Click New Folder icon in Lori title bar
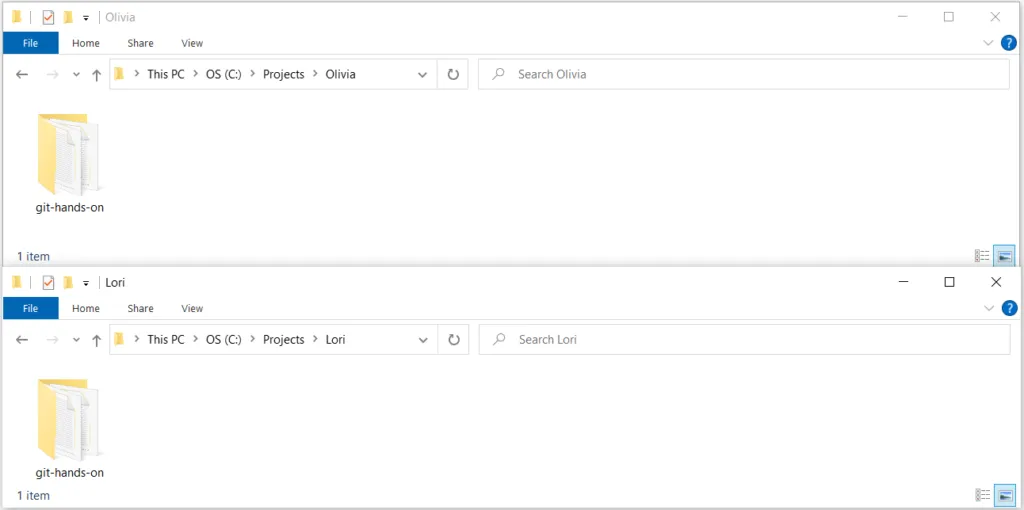The image size is (1024, 510). coord(68,283)
